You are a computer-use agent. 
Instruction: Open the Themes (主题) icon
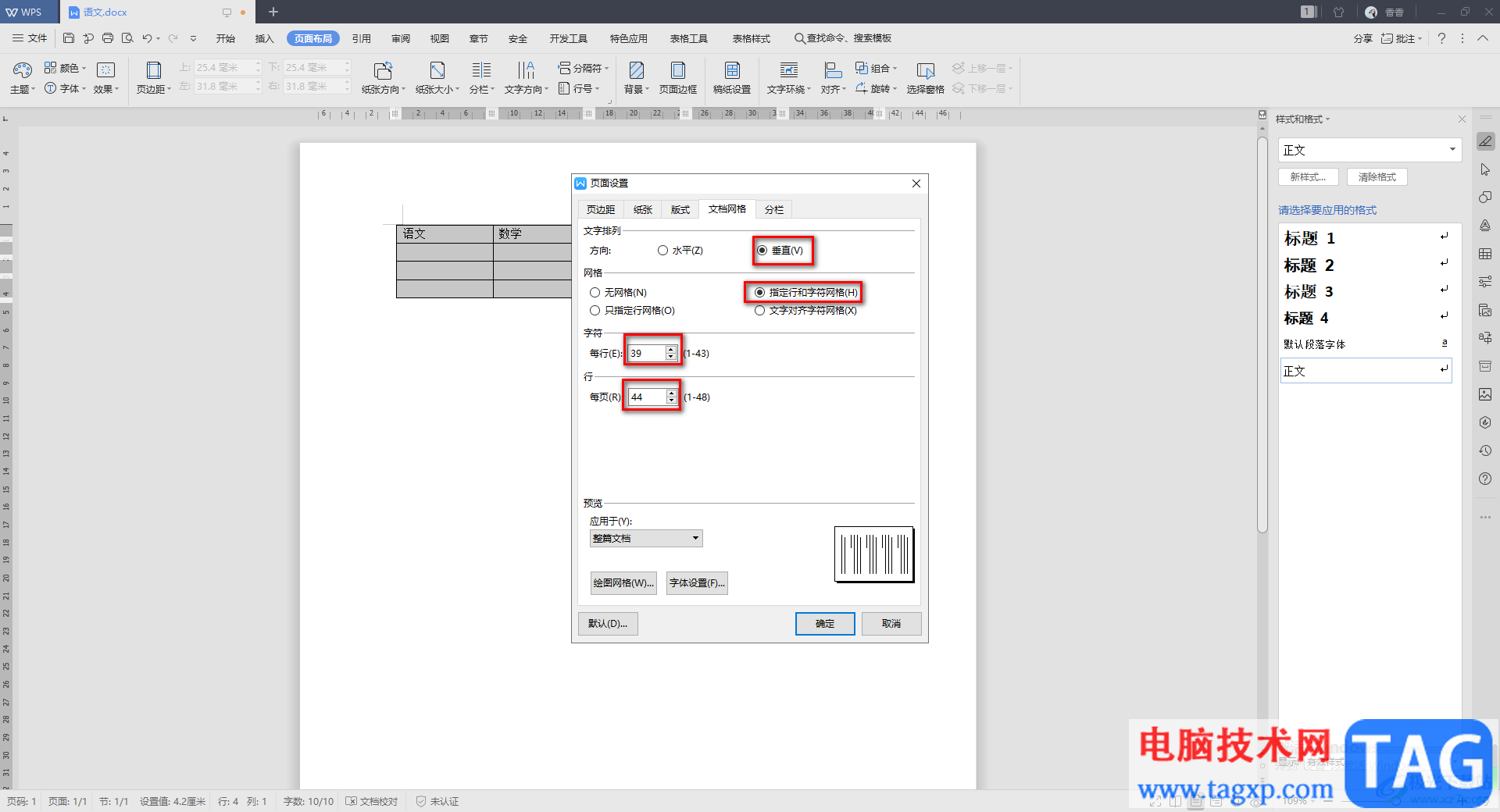[x=22, y=70]
